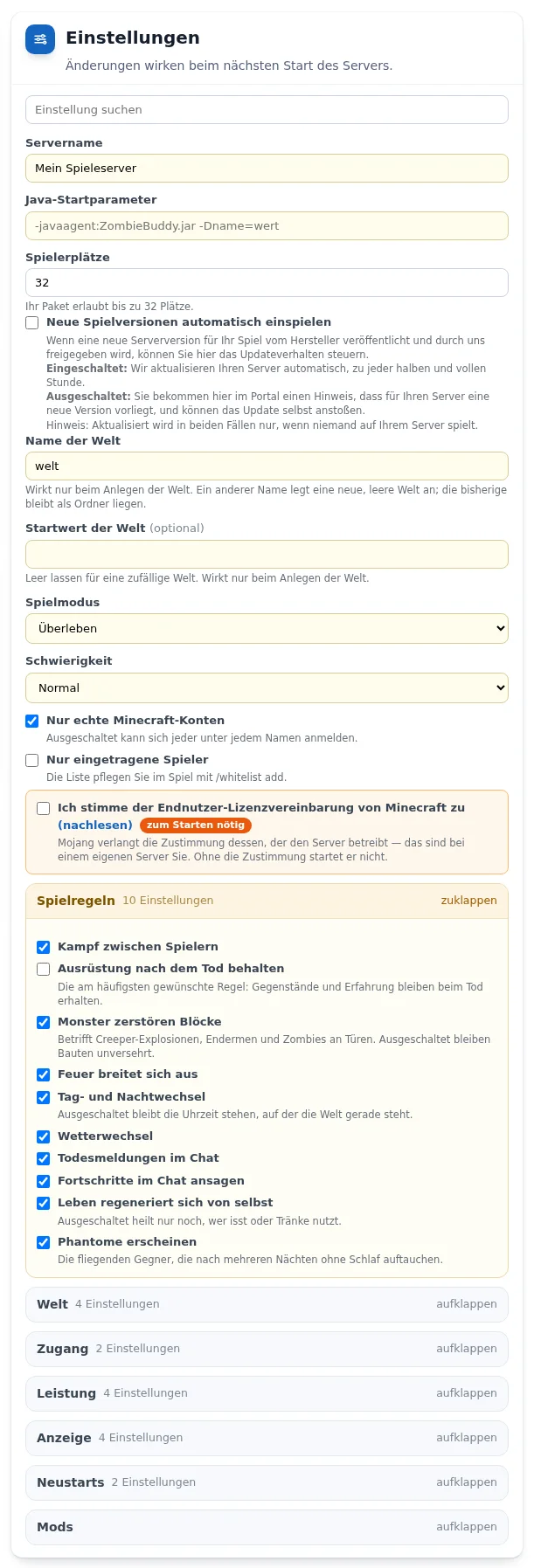This screenshot has width=534, height=1568.
Task: Click the Name der Welt field
Action: pos(267,466)
